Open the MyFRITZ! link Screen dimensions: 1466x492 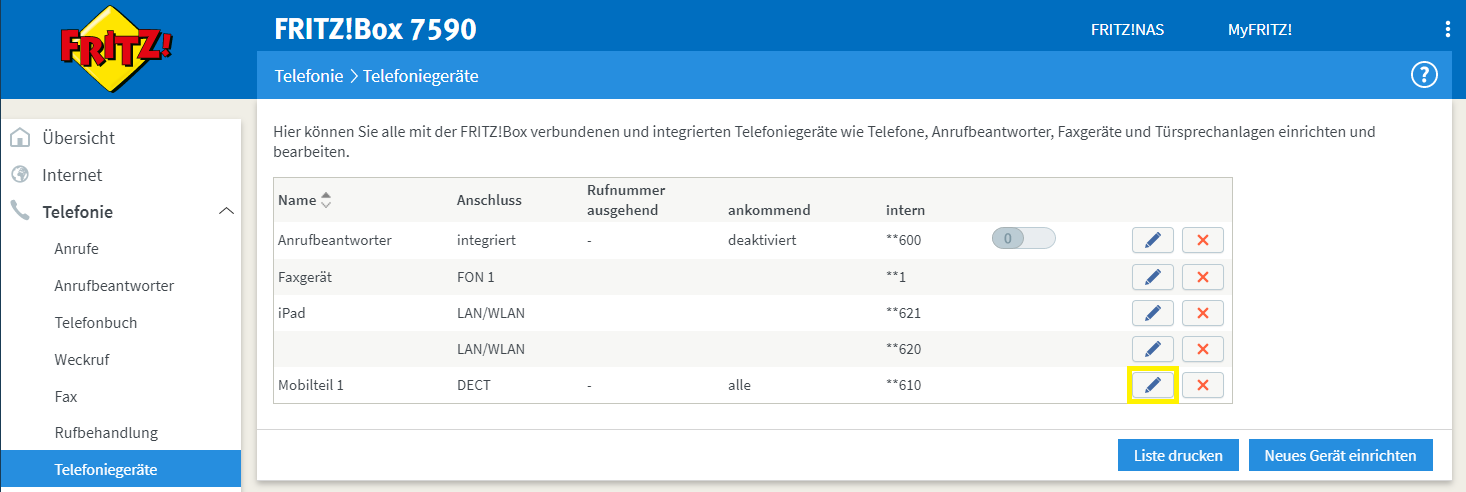tap(1259, 30)
